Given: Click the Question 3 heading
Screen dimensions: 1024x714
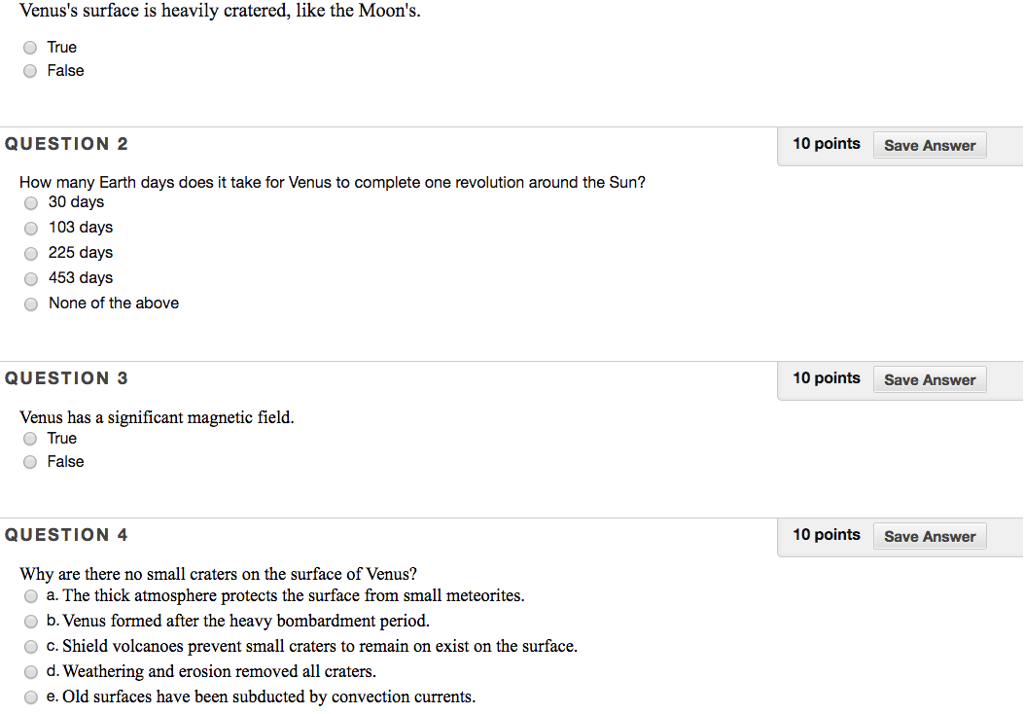Looking at the screenshot, I should tap(66, 378).
